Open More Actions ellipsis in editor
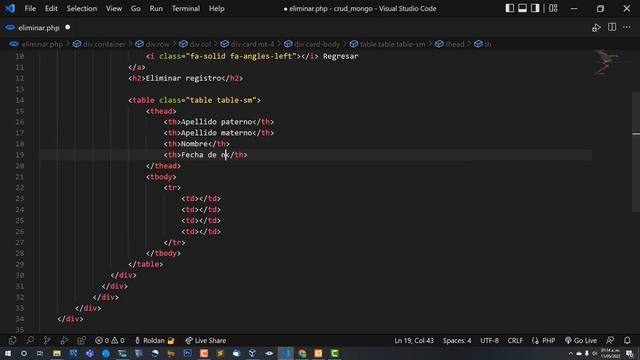 [x=627, y=27]
